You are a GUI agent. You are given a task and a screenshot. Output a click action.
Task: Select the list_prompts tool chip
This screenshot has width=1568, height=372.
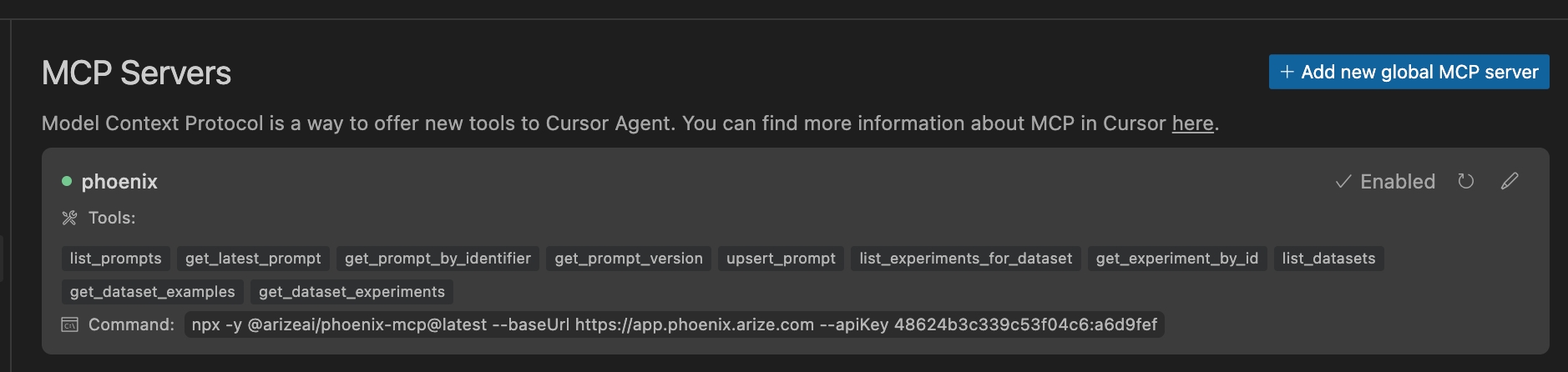pos(116,259)
